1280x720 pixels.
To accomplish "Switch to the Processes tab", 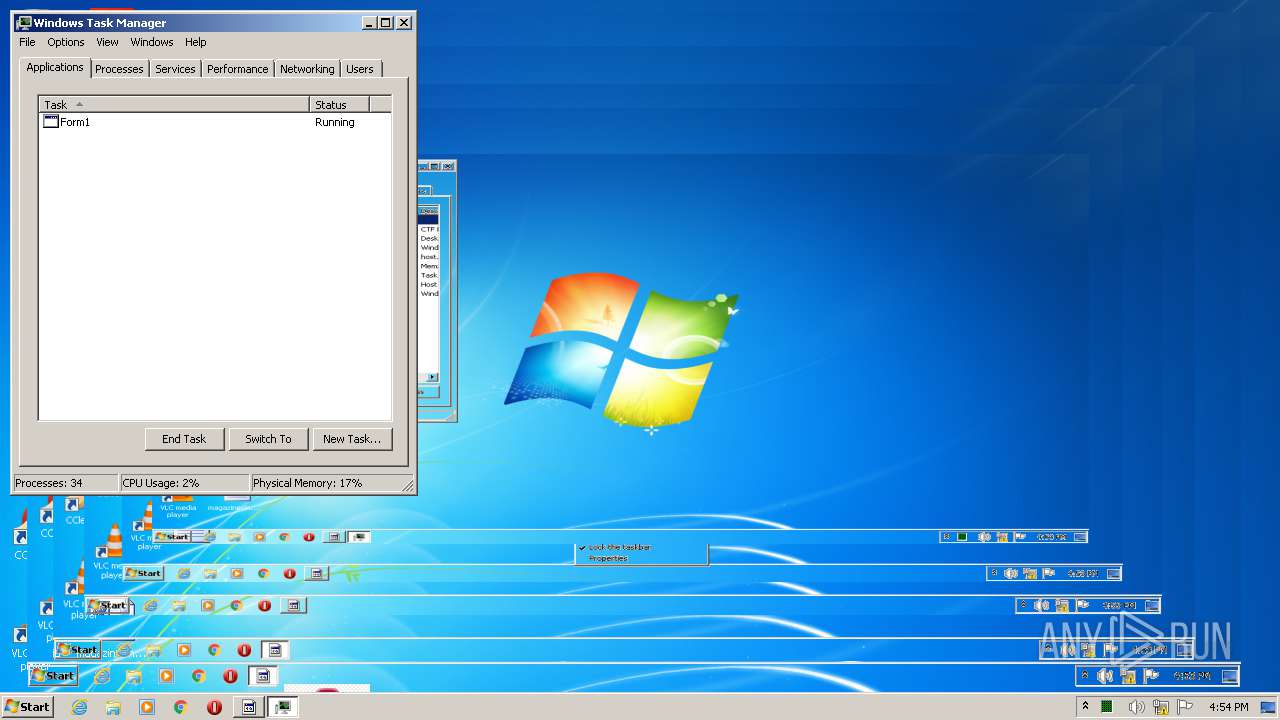I will 119,69.
